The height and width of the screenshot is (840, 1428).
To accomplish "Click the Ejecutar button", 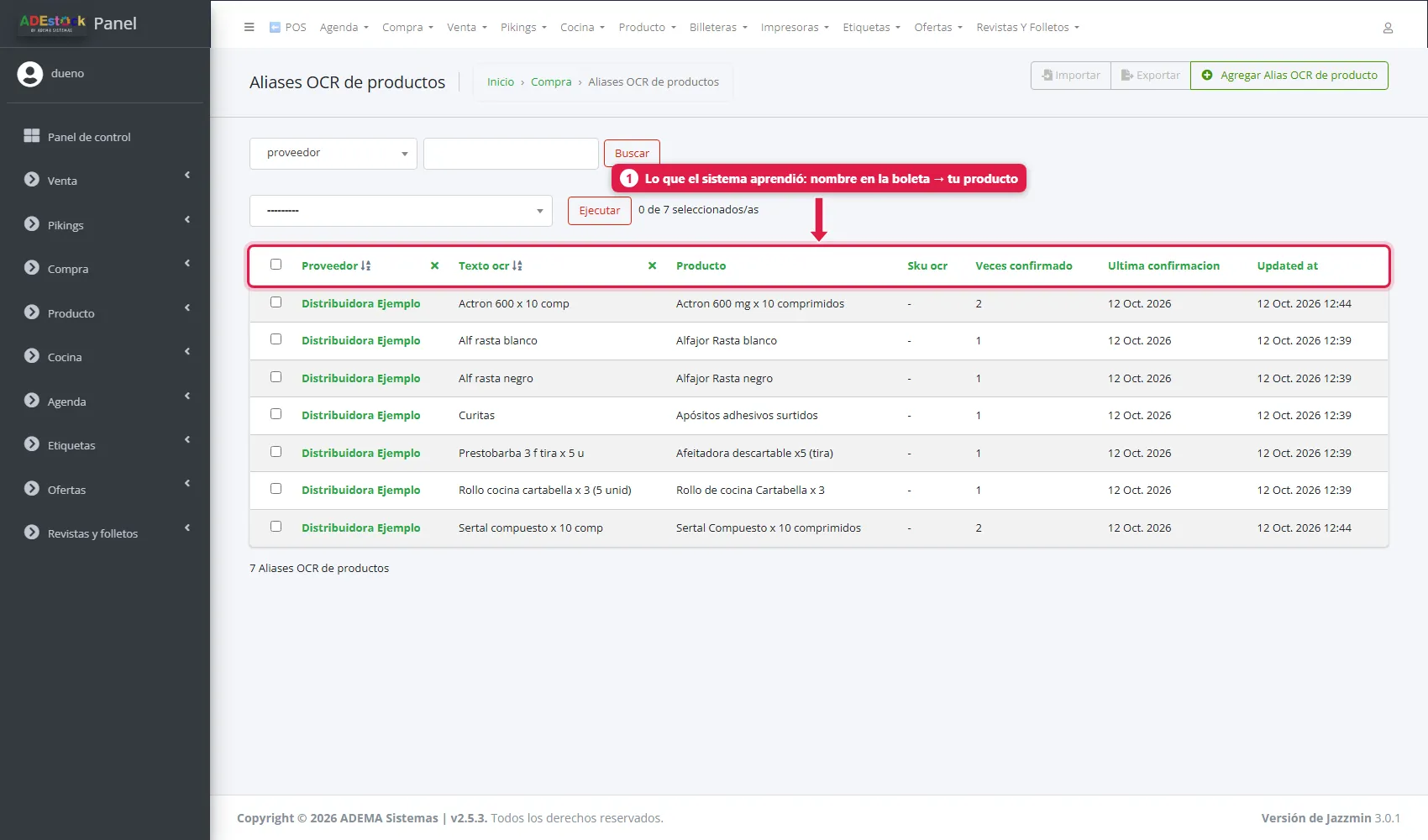I will [x=600, y=211].
